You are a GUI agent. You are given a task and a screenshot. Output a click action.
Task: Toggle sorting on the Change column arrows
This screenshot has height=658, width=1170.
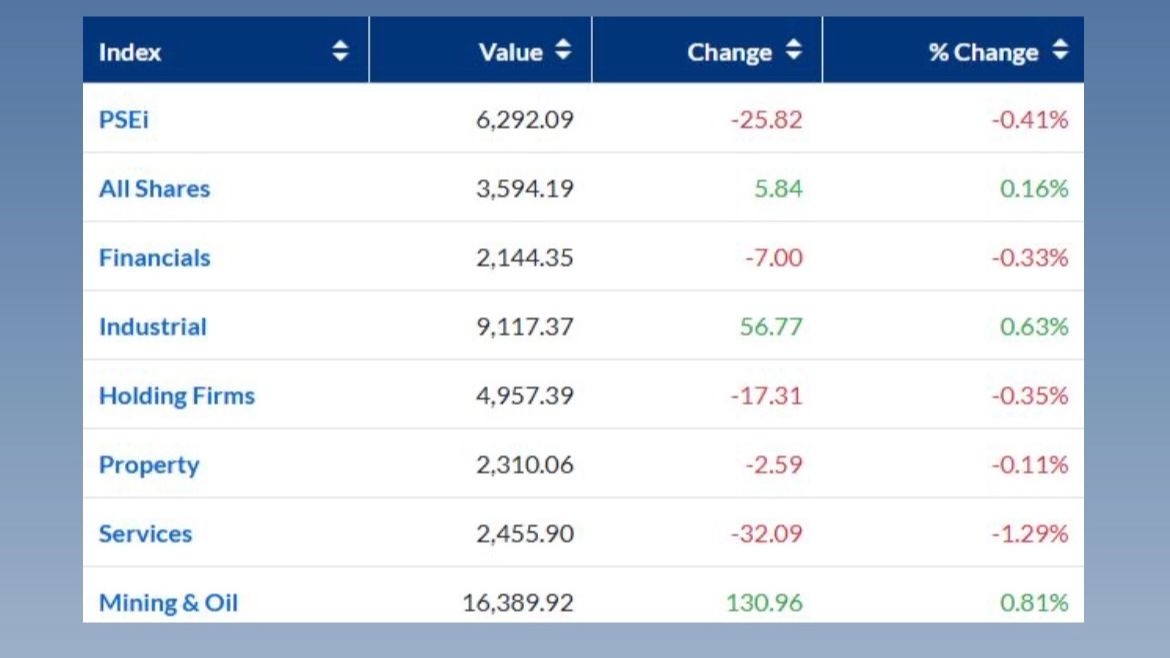point(793,49)
